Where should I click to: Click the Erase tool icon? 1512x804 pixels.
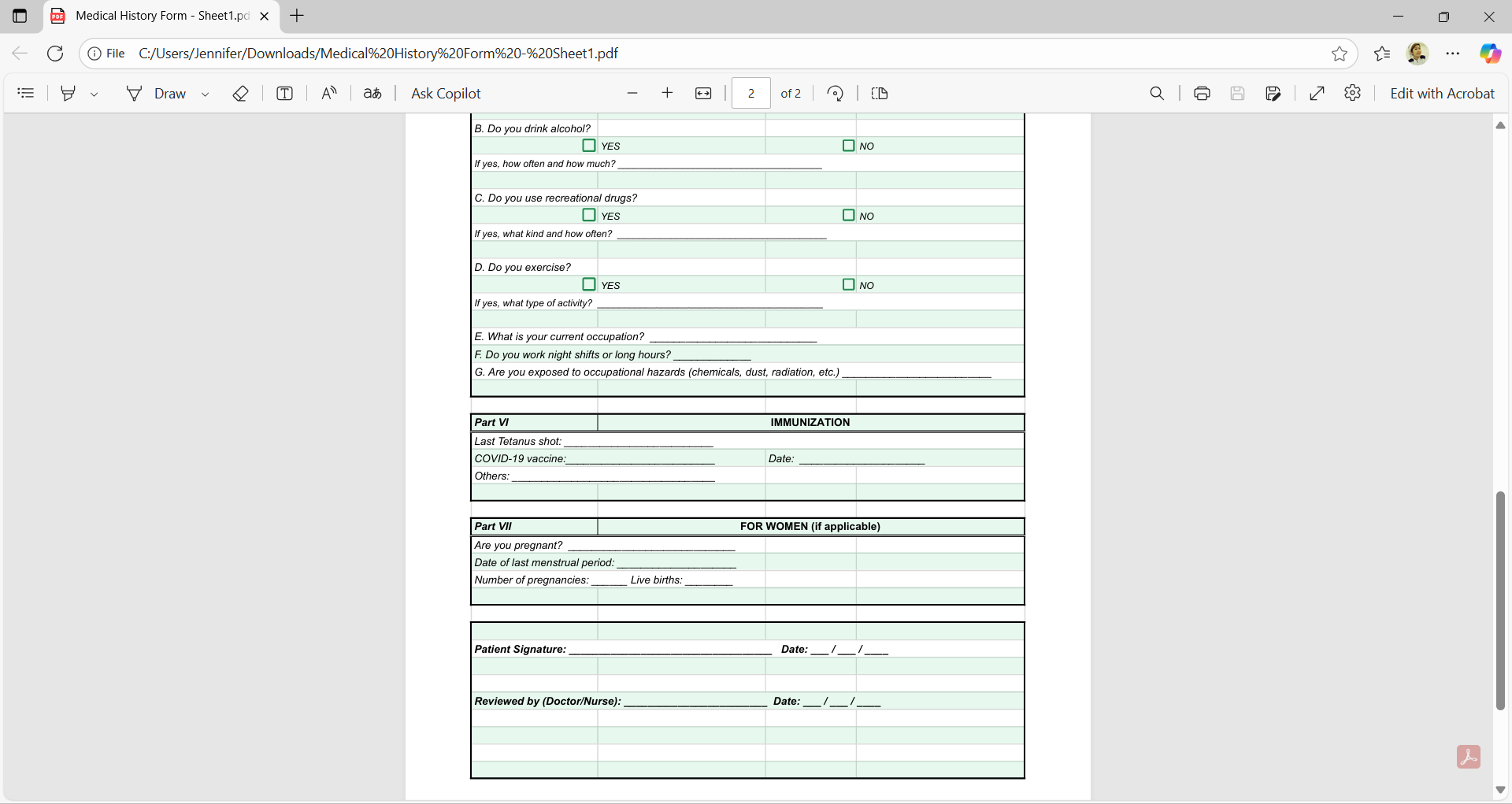[240, 94]
